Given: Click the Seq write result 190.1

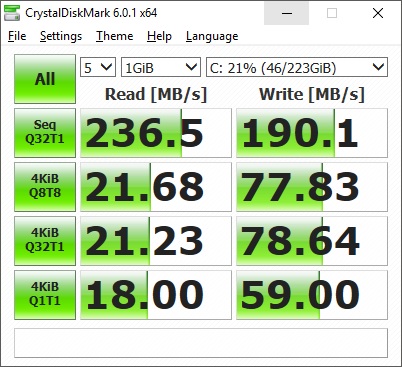Looking at the screenshot, I should pyautogui.click(x=312, y=133).
